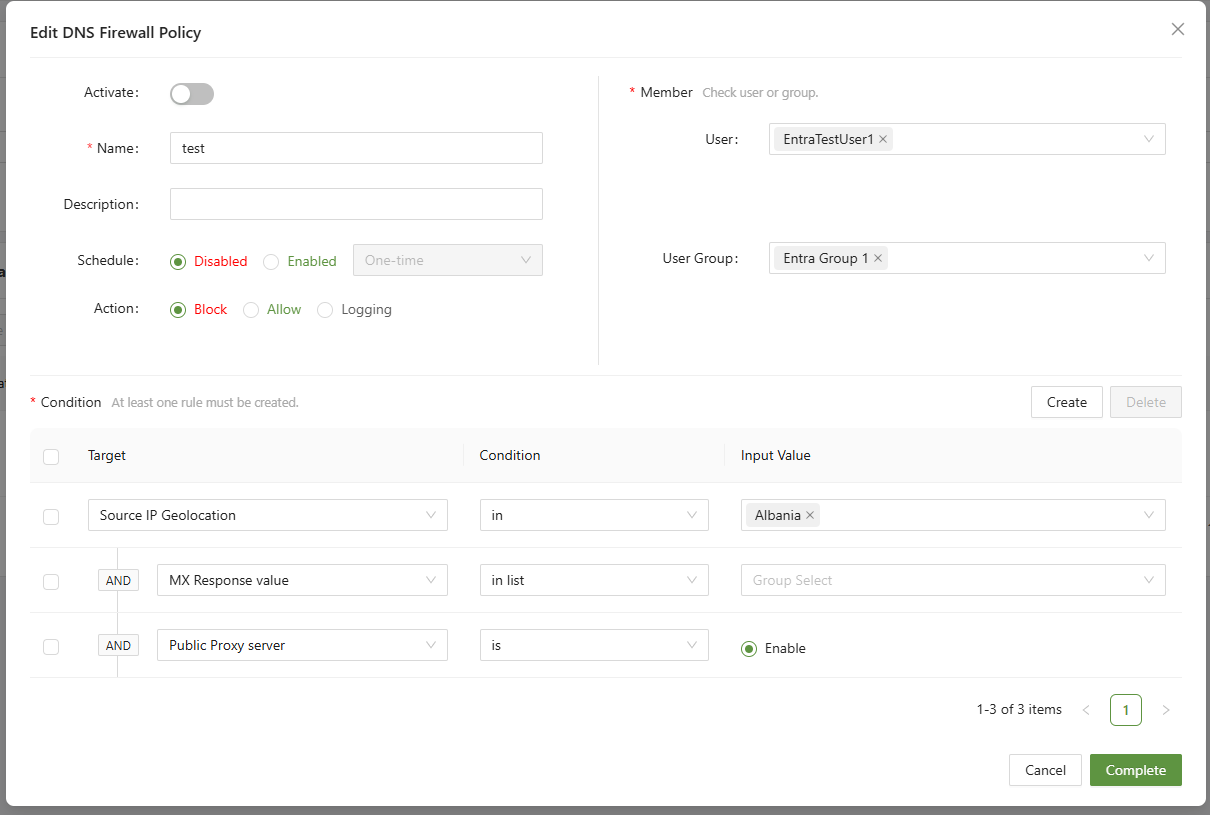
Task: Go to next page of conditions
Action: (1165, 710)
